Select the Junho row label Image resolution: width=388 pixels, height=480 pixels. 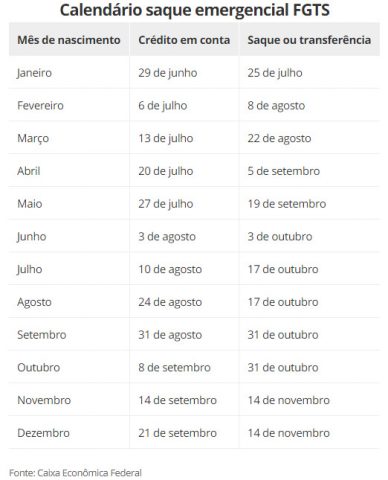coord(31,236)
